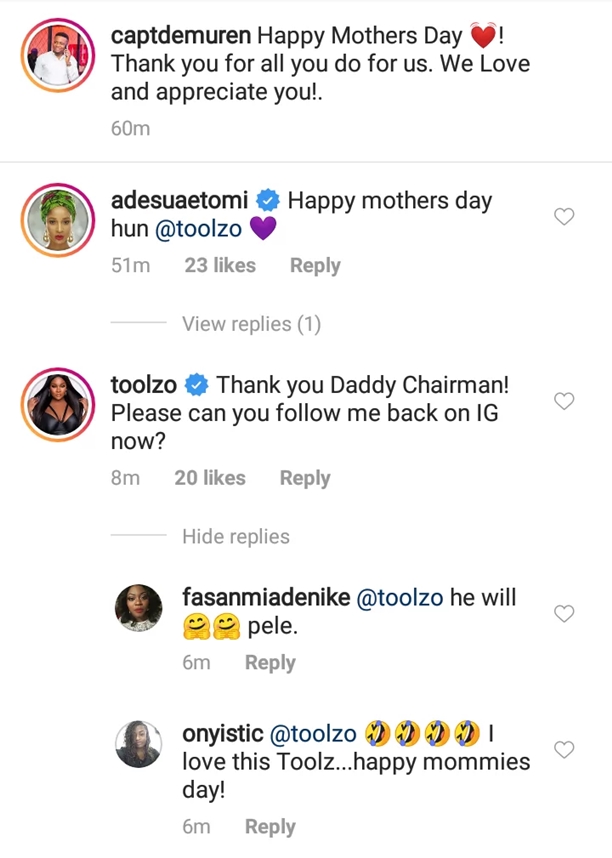Open toolzo's profile avatar
Viewport: 612px width, 858px height.
coord(54,404)
